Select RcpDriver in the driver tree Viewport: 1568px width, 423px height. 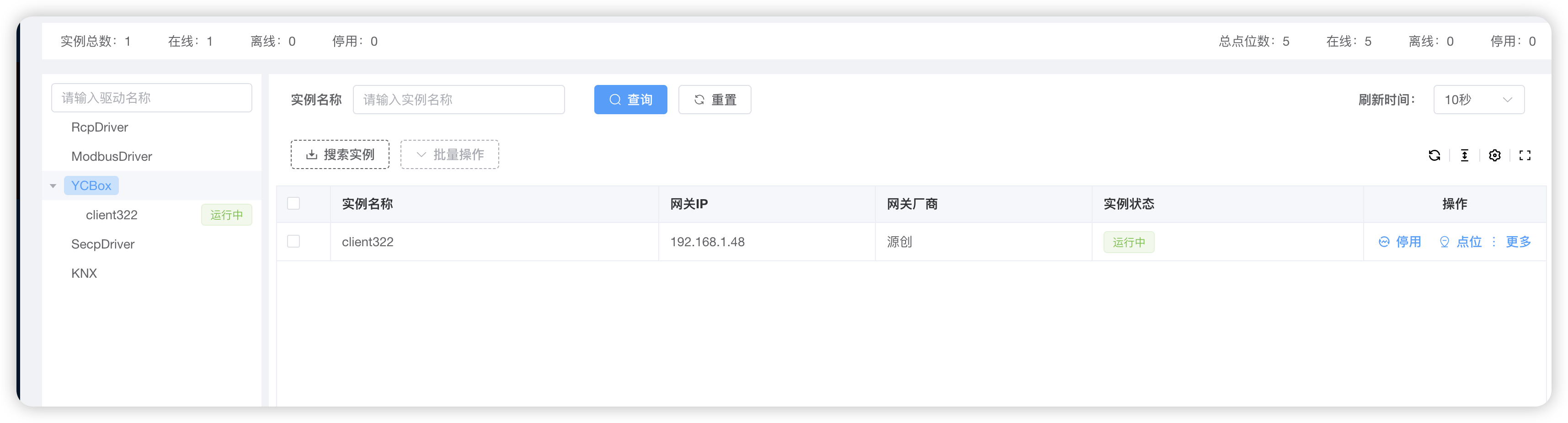(100, 127)
